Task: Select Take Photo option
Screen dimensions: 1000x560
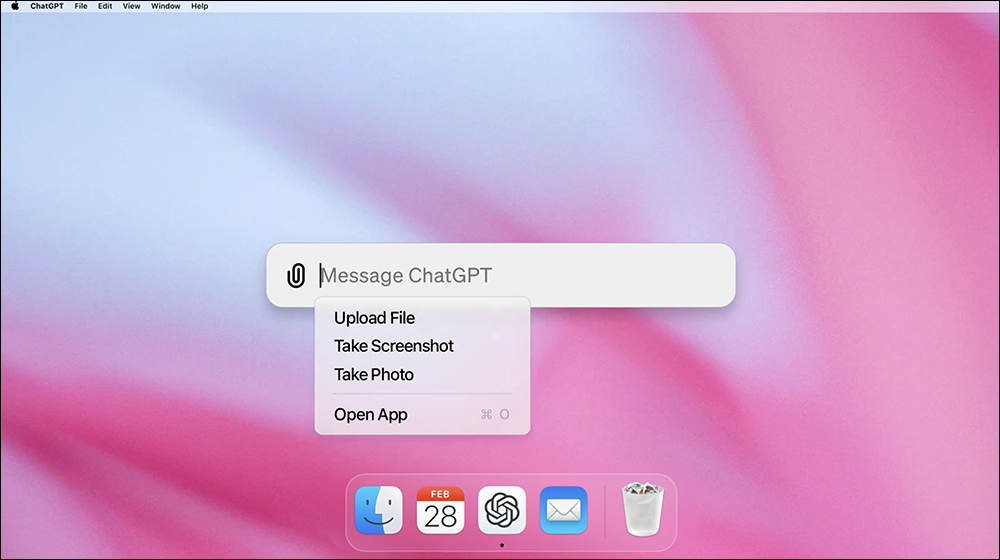Action: (x=422, y=374)
